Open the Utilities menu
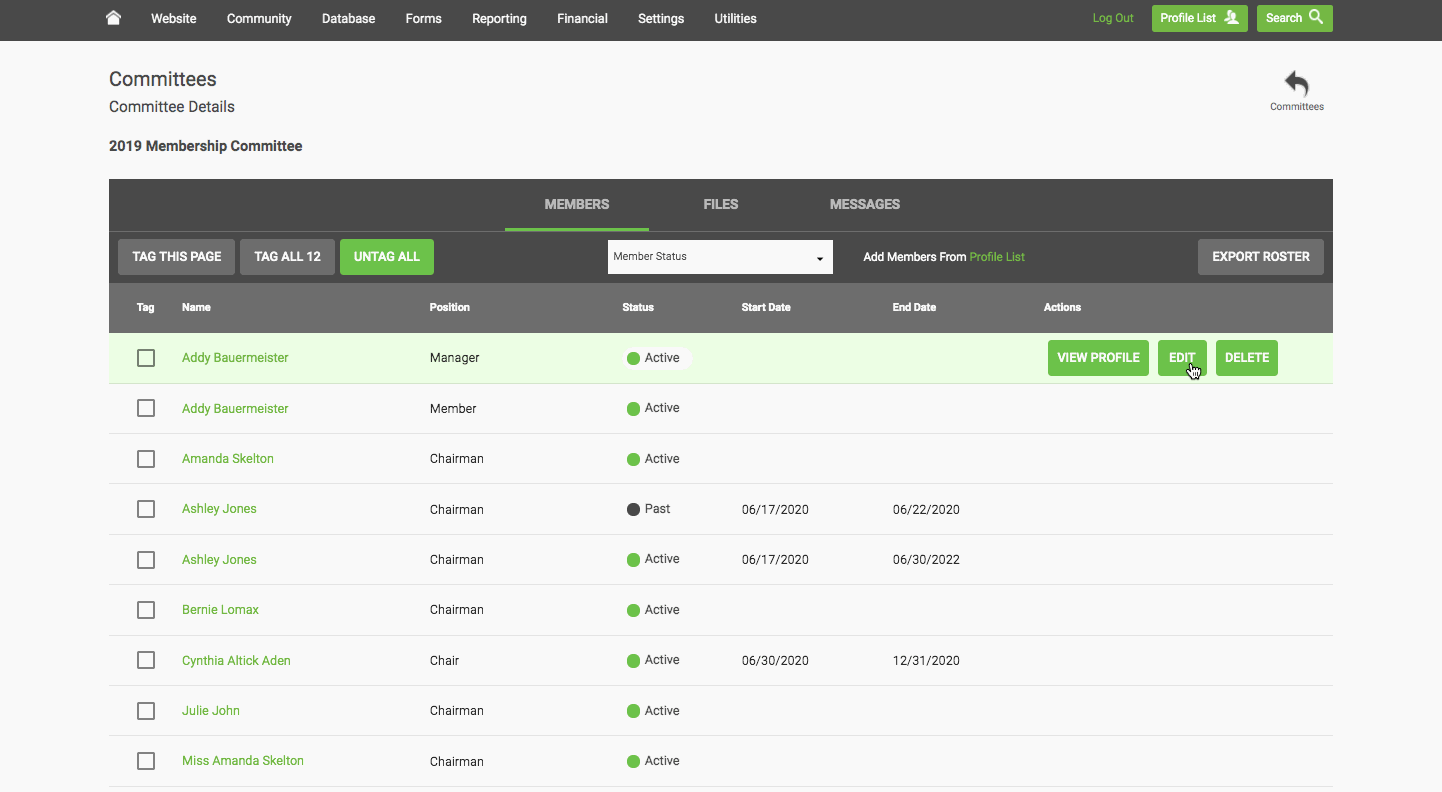 (735, 18)
